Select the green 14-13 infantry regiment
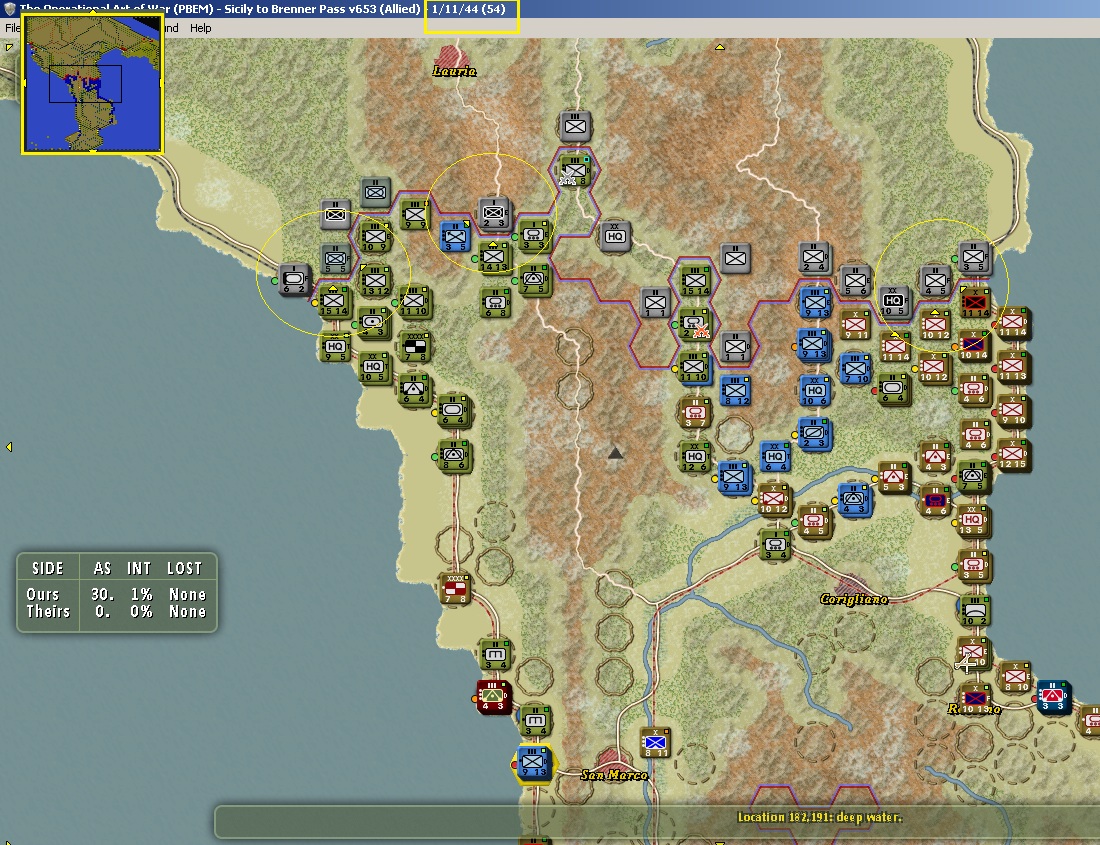1100x845 pixels. tap(493, 258)
